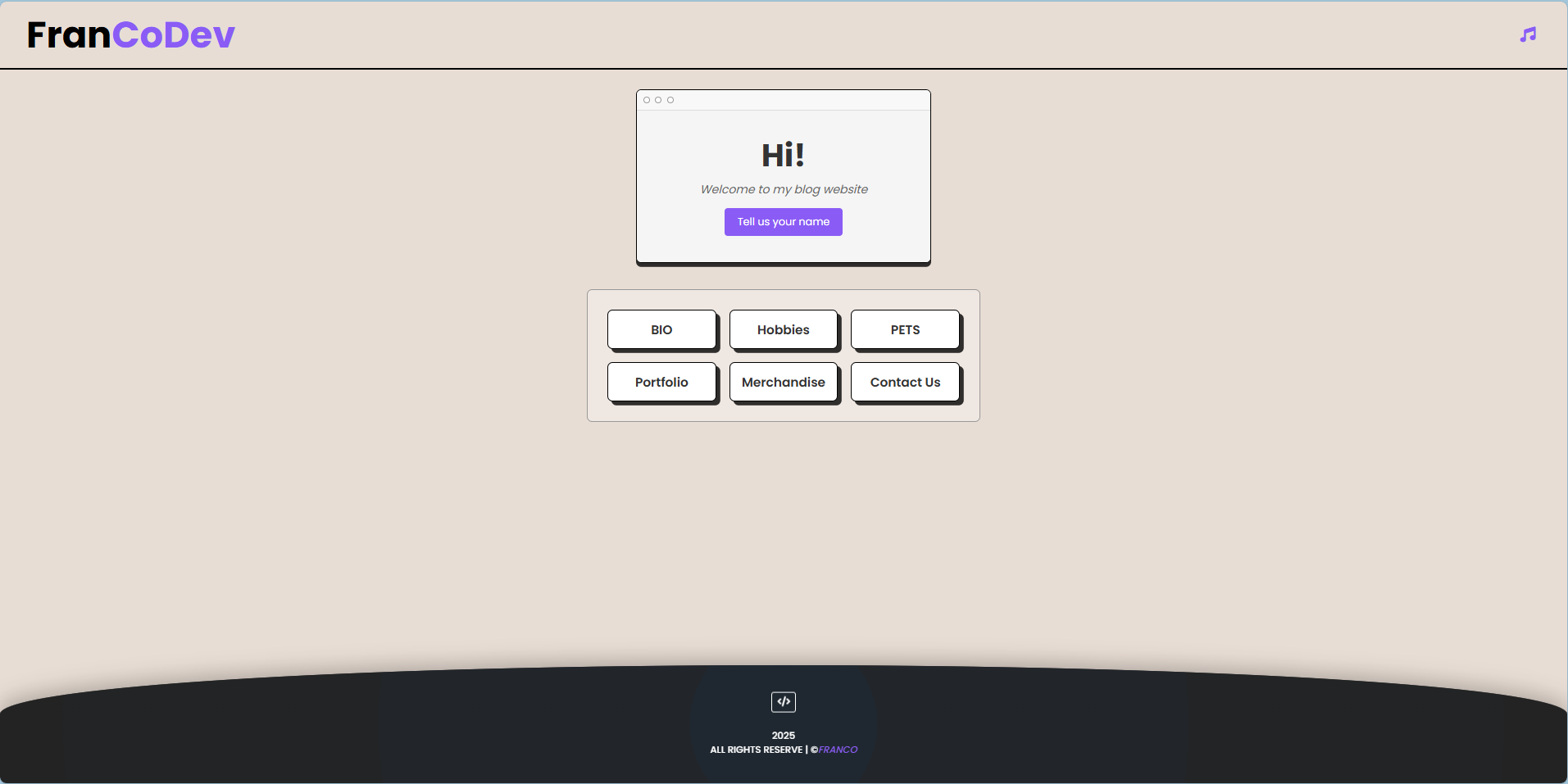Click the ALL RIGHTS RESERVE text

[756, 750]
